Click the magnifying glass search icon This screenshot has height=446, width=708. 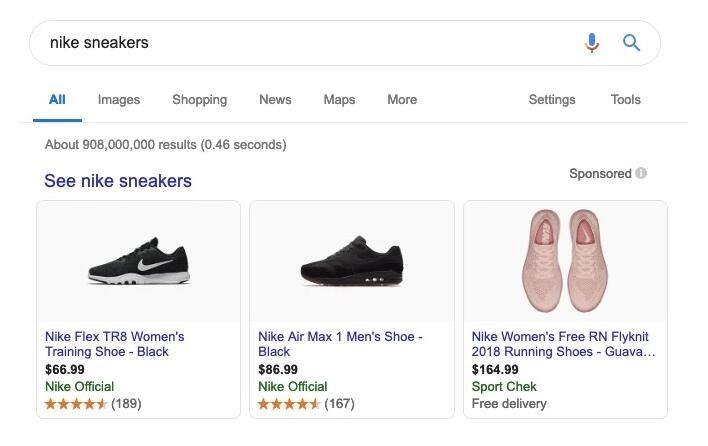631,42
